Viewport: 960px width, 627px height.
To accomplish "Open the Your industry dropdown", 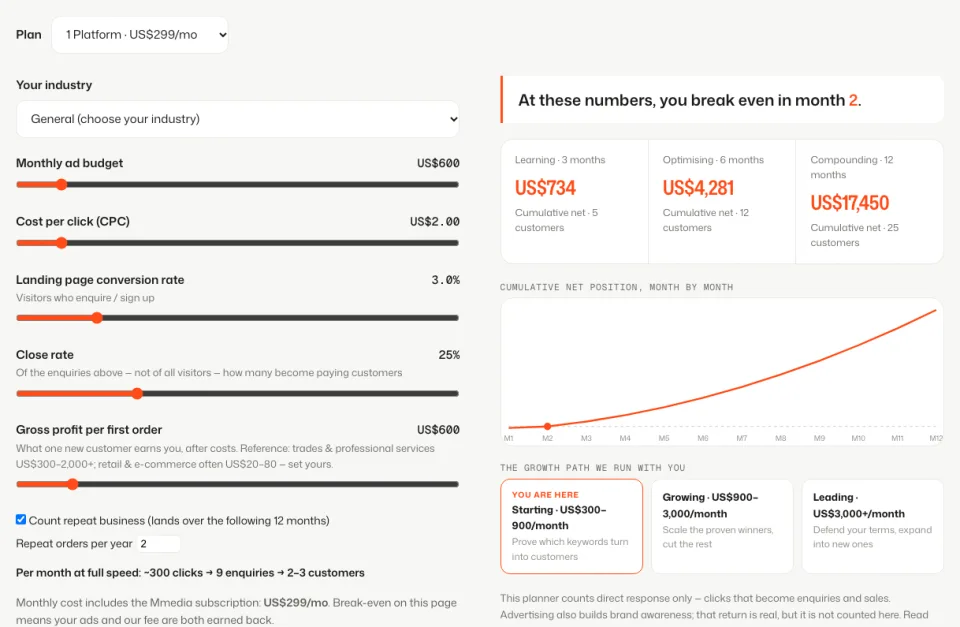I will (x=238, y=119).
